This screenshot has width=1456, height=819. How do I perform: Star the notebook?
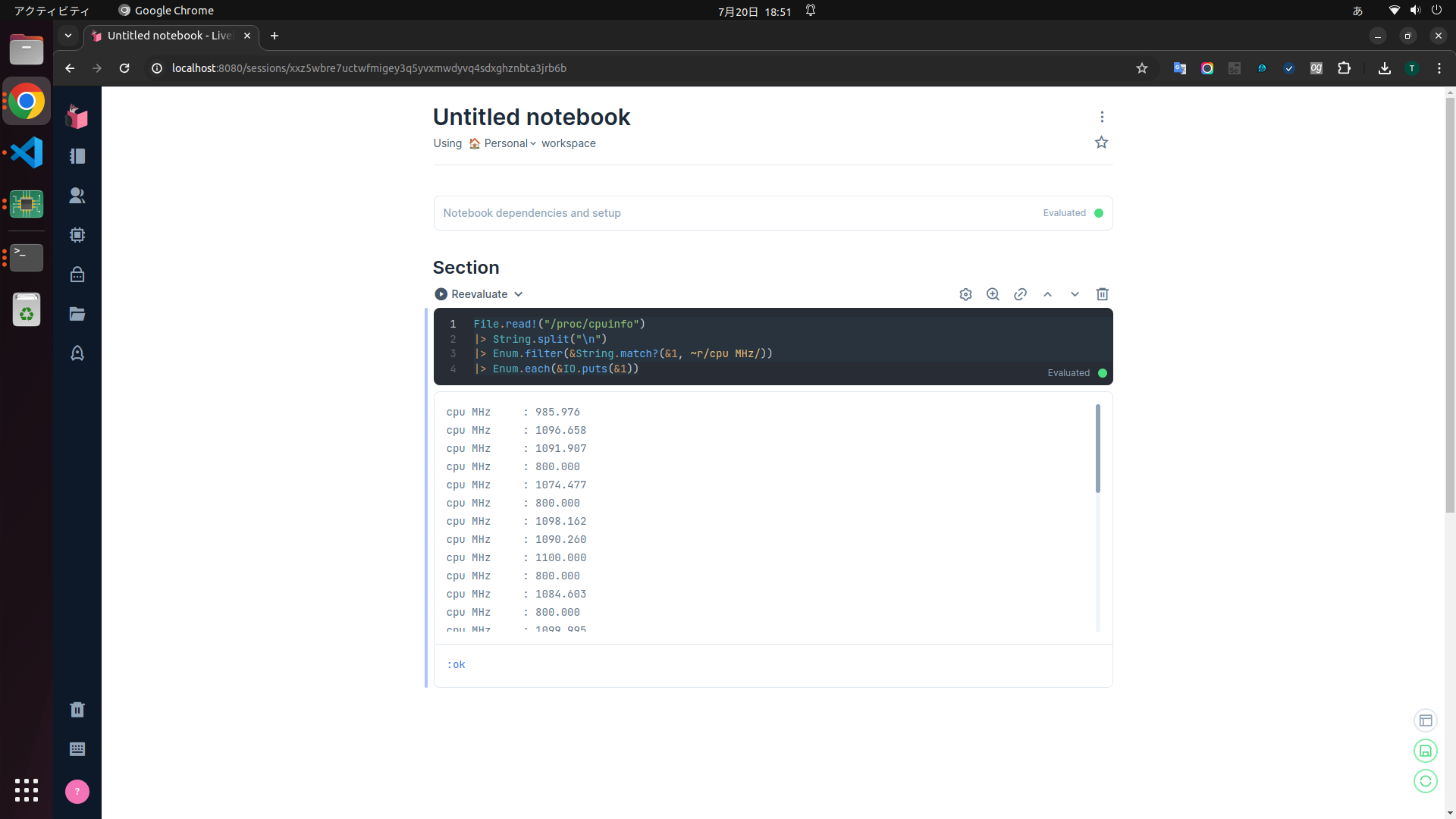pos(1101,143)
